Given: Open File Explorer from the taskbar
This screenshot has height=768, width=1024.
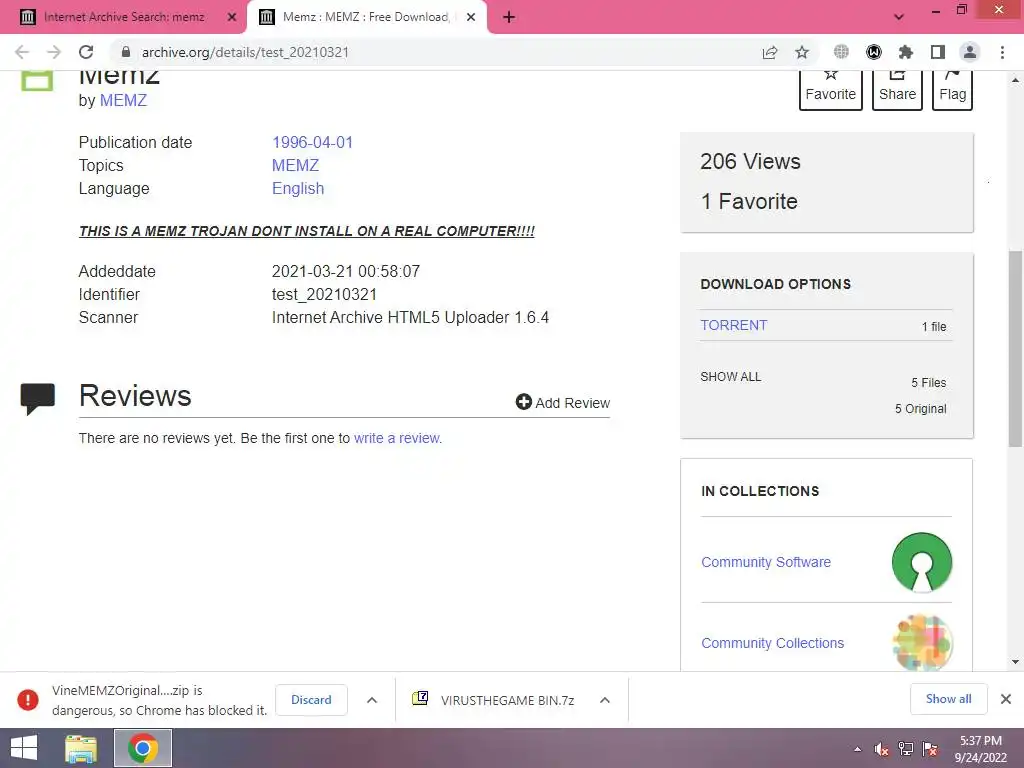Looking at the screenshot, I should coord(81,748).
